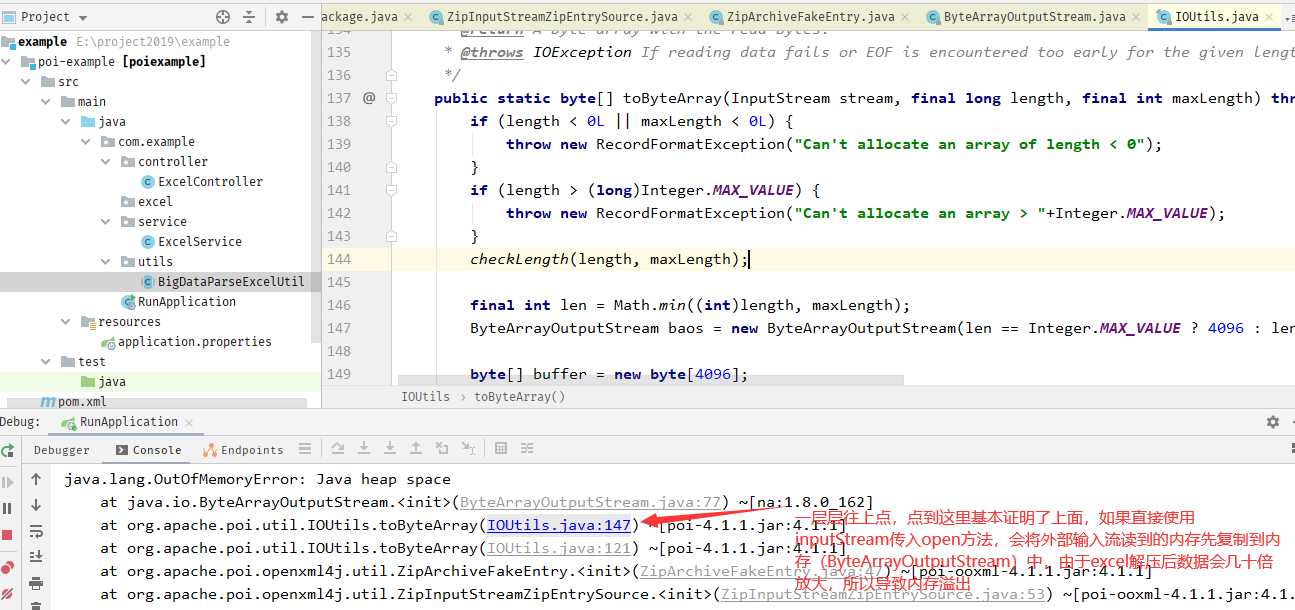Image resolution: width=1295 pixels, height=610 pixels.
Task: Switch to the Debugger tab
Action: [61, 450]
